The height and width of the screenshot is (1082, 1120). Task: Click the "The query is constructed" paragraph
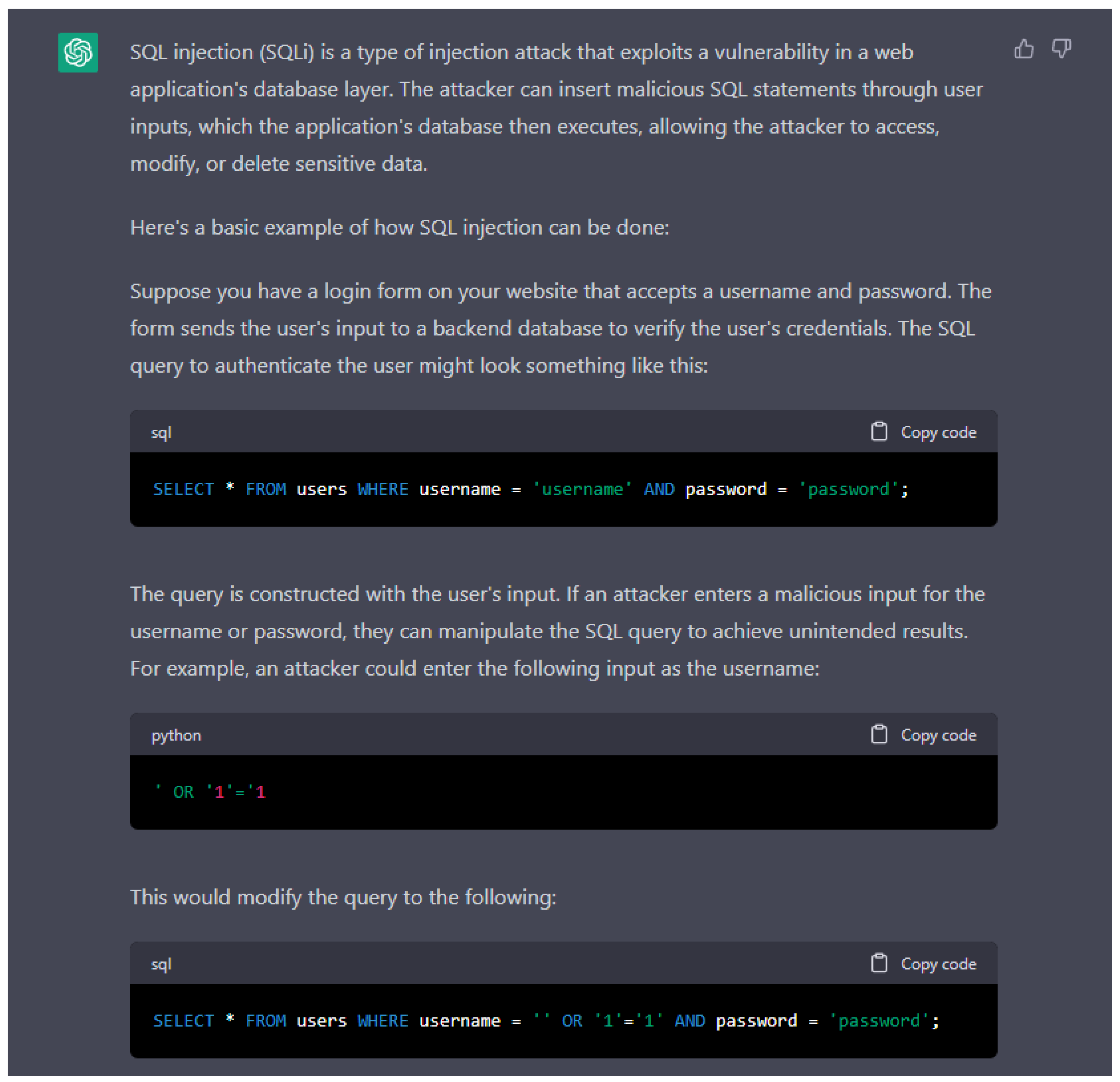click(557, 631)
